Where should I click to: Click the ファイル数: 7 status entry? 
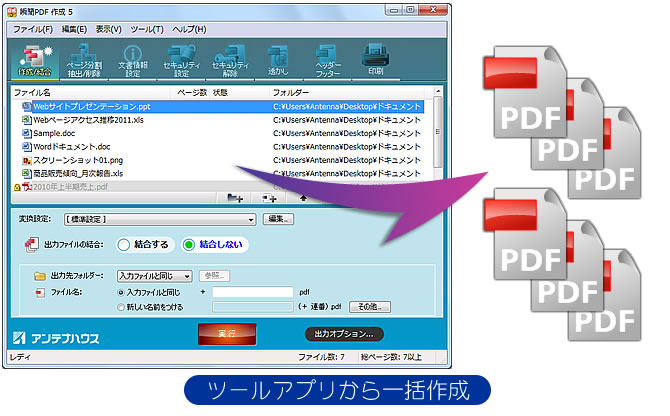point(321,357)
